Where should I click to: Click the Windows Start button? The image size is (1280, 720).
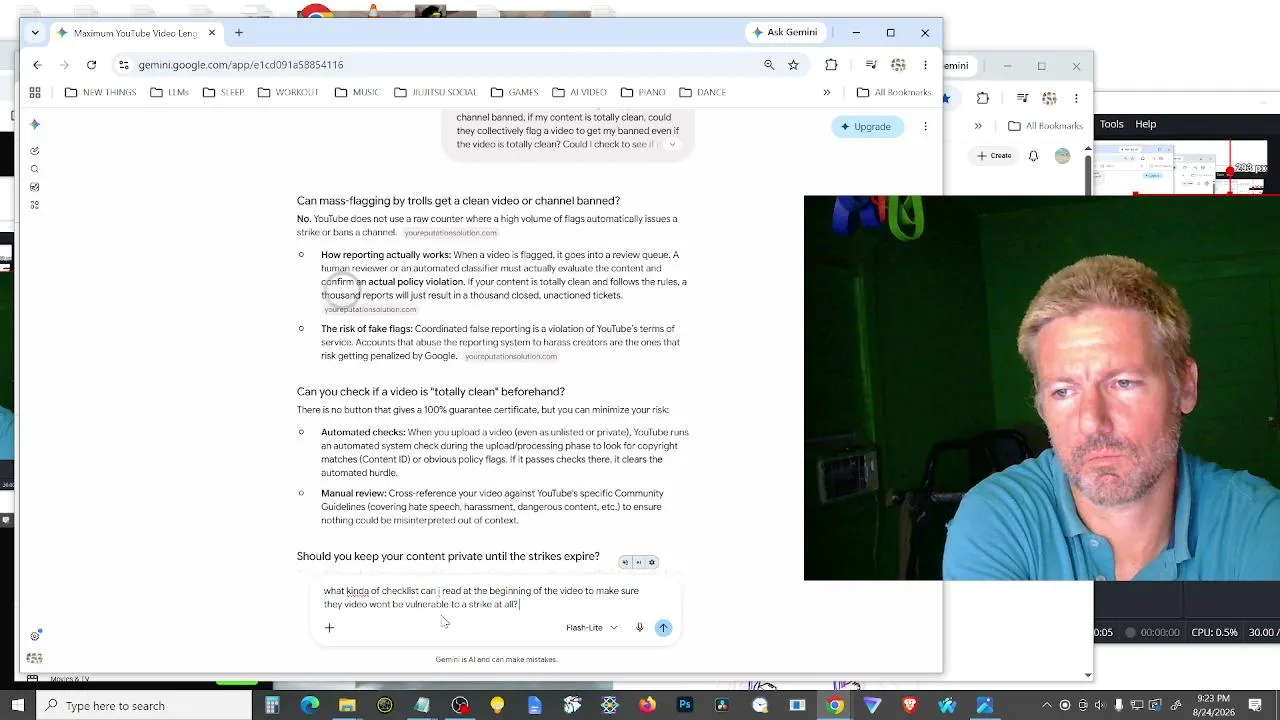[18, 706]
